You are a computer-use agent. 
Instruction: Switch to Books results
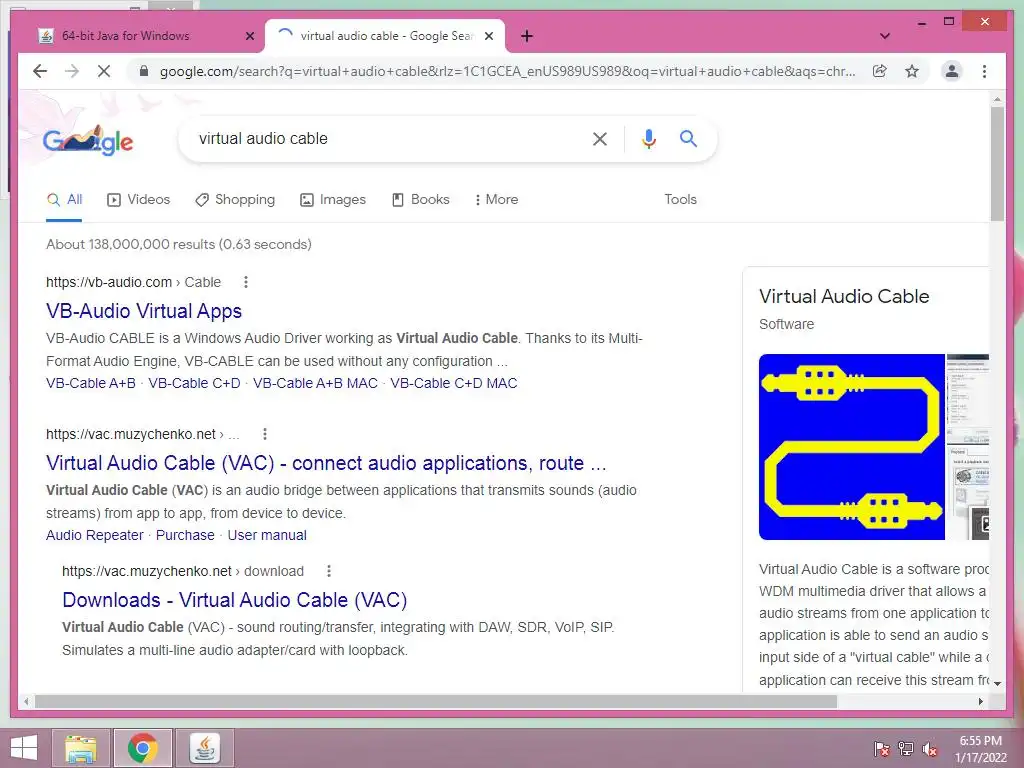click(x=421, y=199)
